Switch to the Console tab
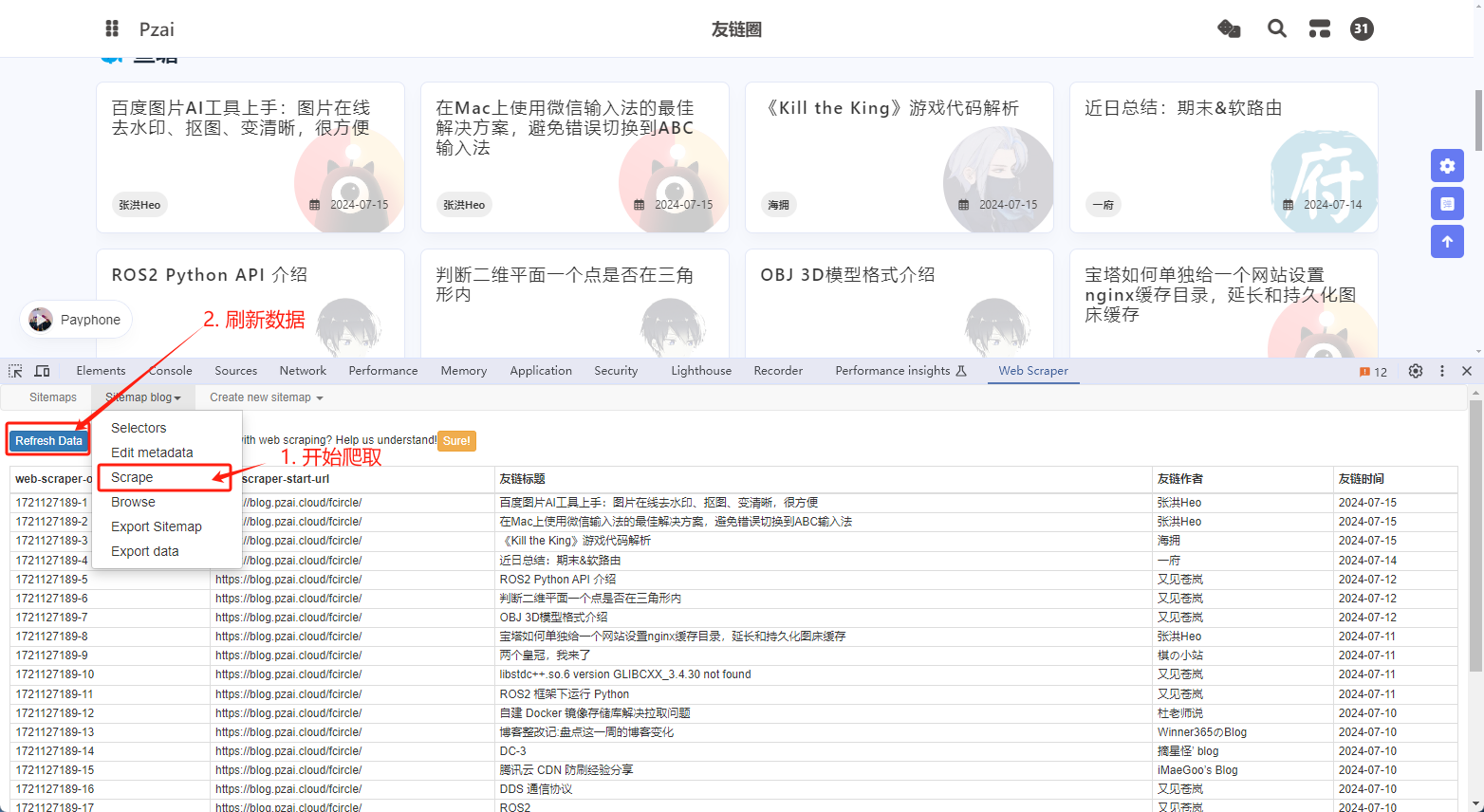This screenshot has height=812, width=1484. point(171,371)
